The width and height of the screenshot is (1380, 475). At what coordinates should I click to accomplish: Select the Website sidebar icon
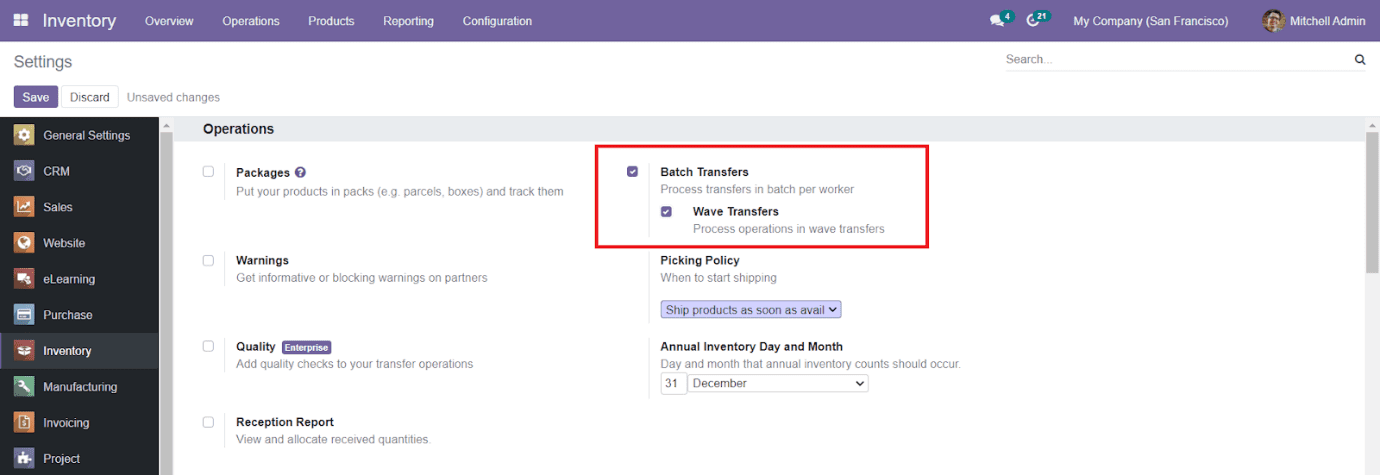[x=24, y=243]
